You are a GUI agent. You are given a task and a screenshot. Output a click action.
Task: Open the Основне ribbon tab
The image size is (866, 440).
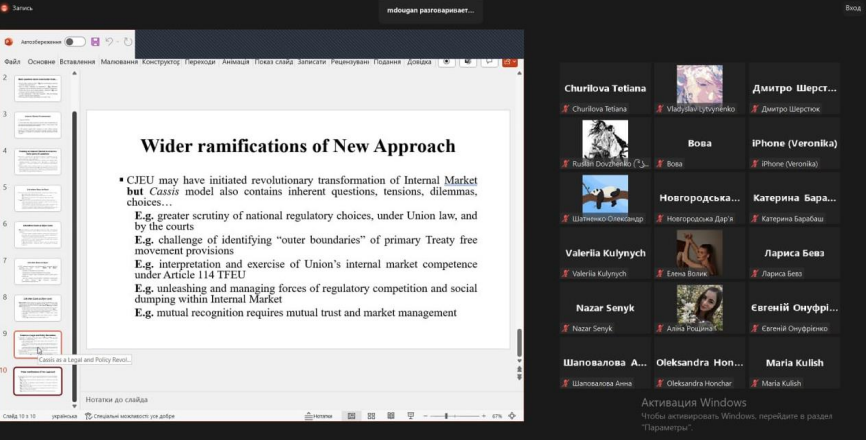[41, 62]
